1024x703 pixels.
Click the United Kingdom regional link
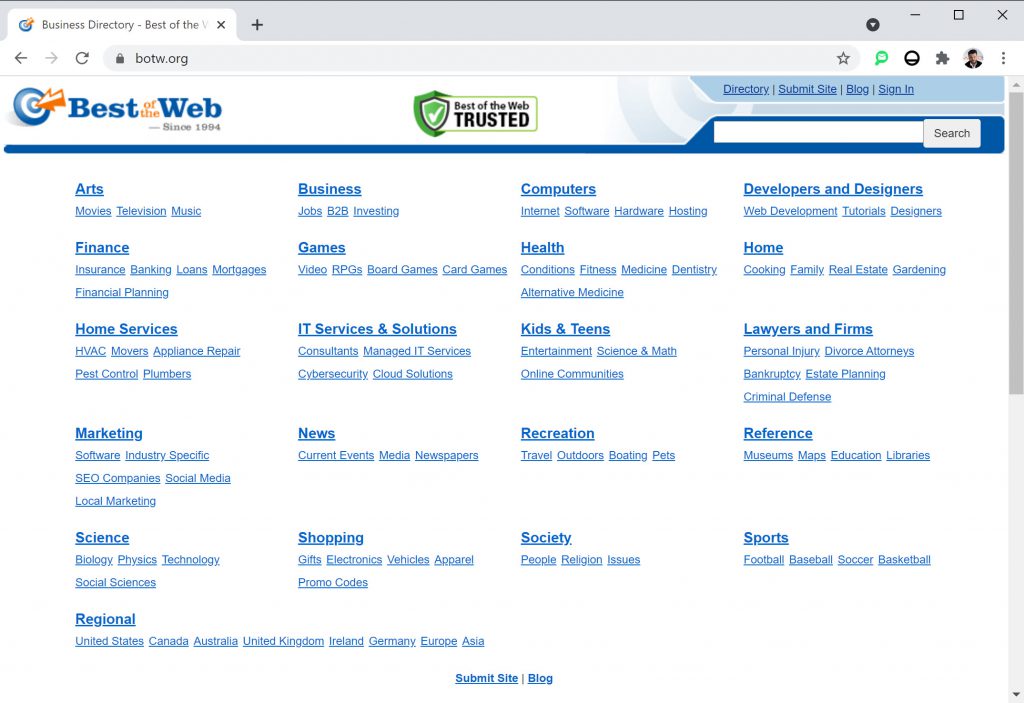[283, 642]
